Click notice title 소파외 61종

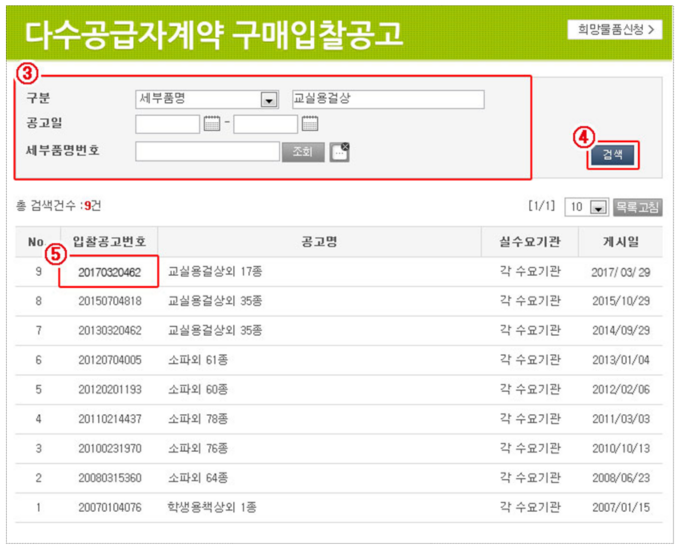point(198,360)
